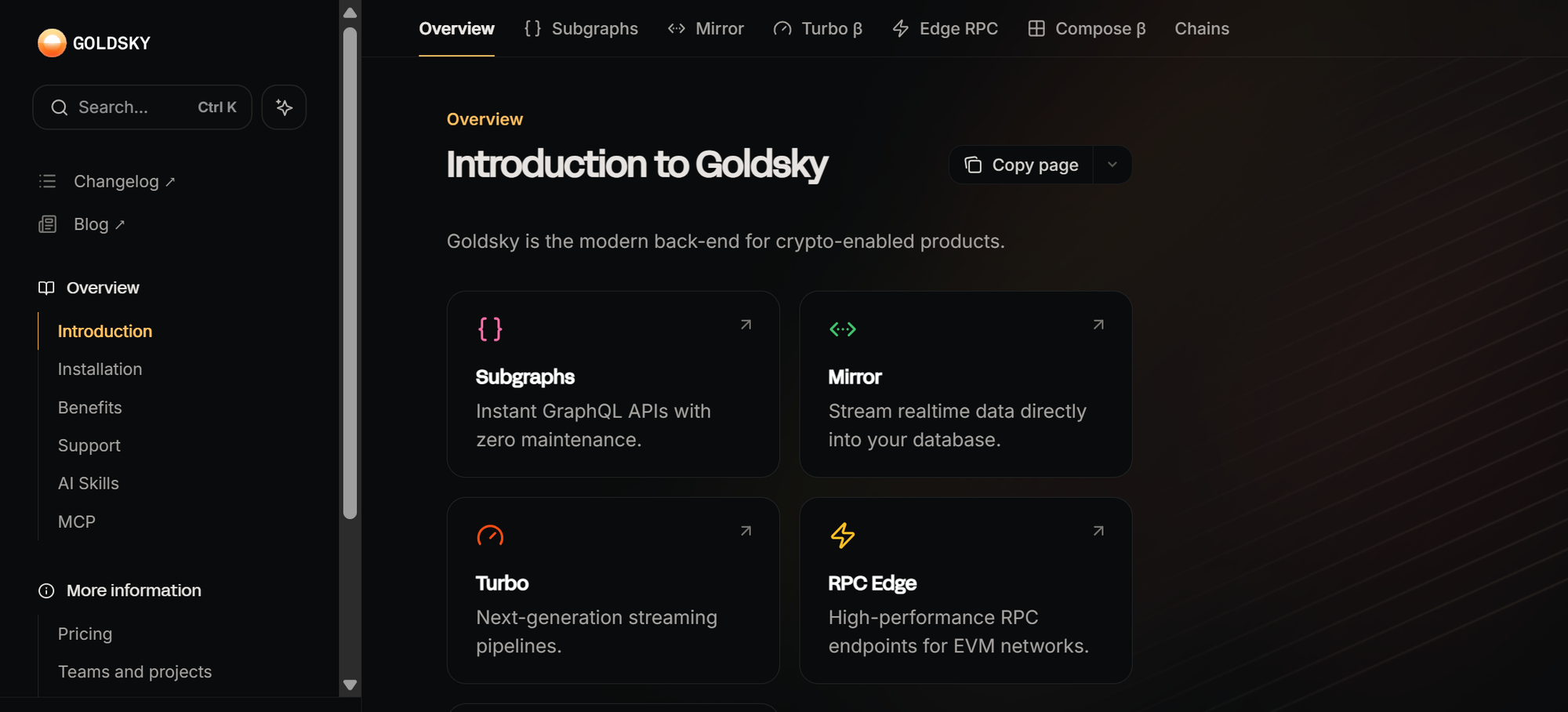1568x712 pixels.
Task: Expand the Overview section in the sidebar
Action: (102, 288)
